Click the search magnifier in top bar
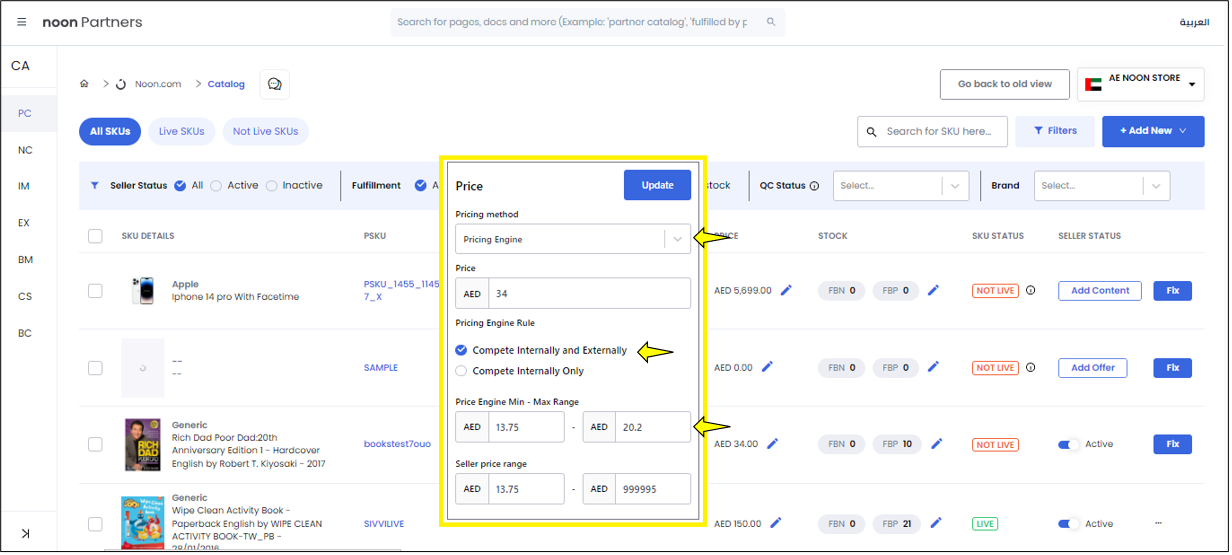Viewport: 1232px width, 555px height. pyautogui.click(x=771, y=22)
